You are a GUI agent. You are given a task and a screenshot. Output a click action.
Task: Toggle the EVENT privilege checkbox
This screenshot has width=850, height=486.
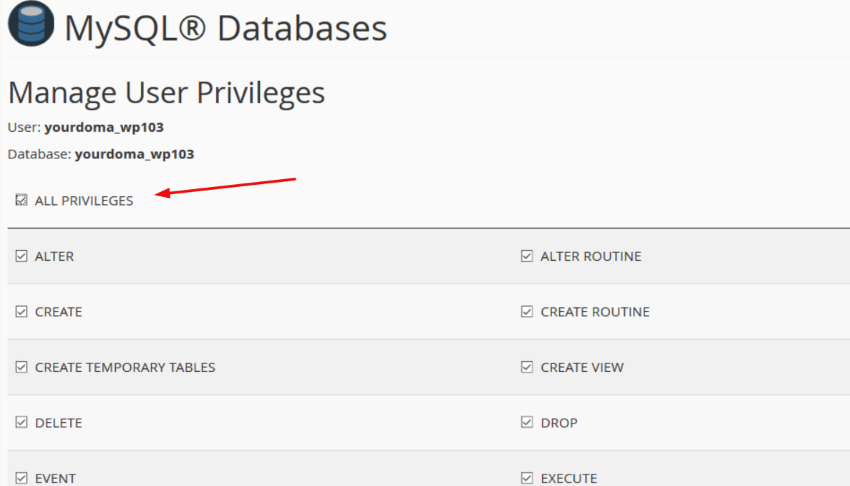point(21,478)
